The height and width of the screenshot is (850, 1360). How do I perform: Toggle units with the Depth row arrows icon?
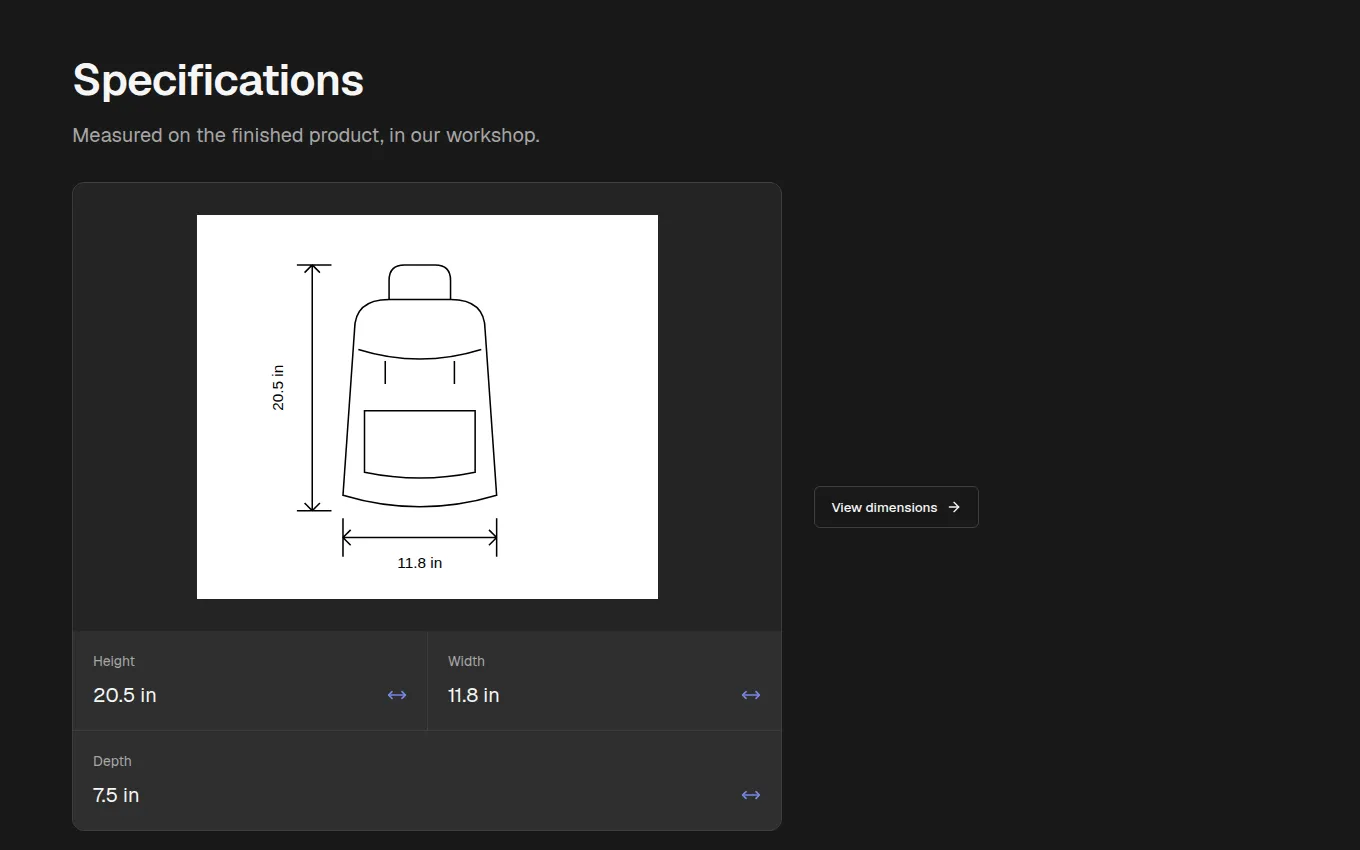pyautogui.click(x=751, y=795)
